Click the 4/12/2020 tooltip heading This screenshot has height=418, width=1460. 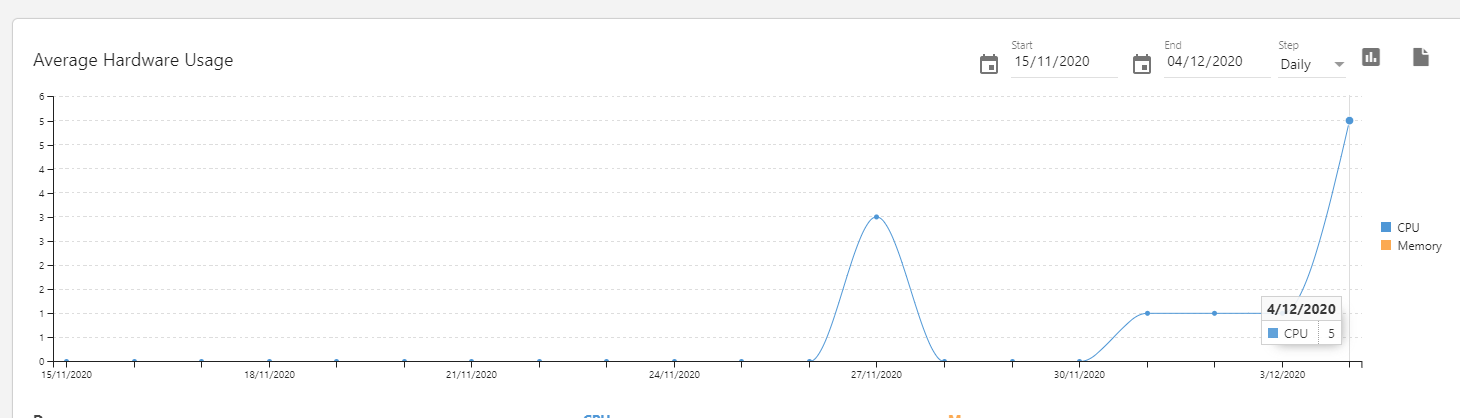tap(1301, 309)
